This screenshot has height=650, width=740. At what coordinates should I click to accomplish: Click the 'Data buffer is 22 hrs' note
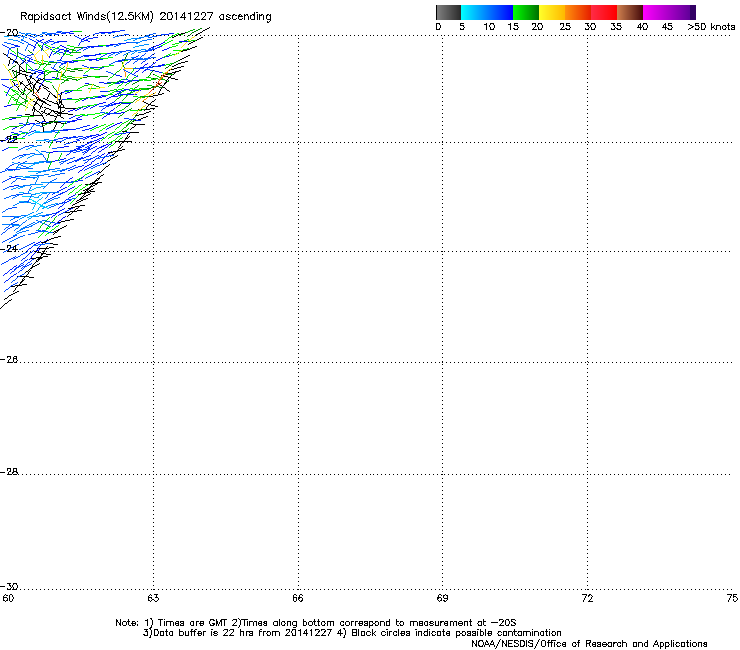pyautogui.click(x=352, y=633)
